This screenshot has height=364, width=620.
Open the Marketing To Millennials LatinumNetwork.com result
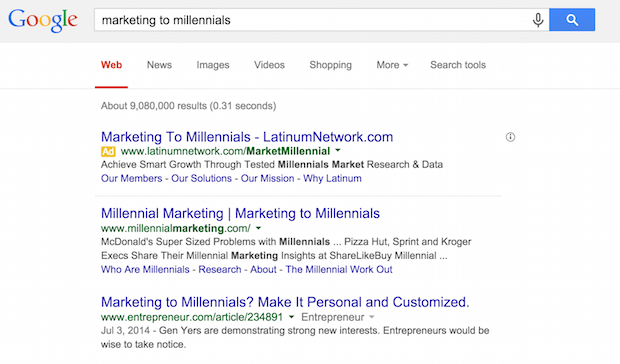click(247, 137)
